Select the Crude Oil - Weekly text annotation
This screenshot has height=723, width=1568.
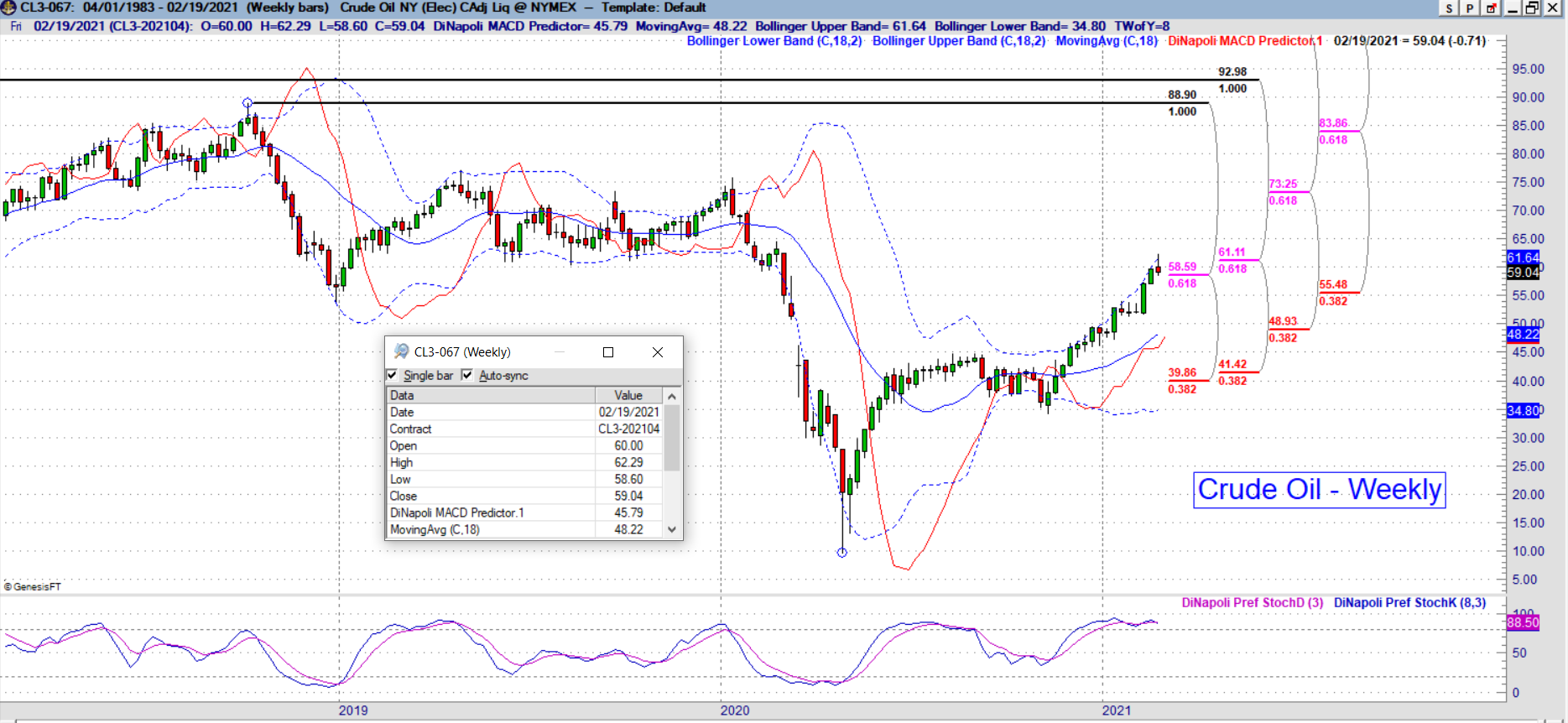[1320, 490]
